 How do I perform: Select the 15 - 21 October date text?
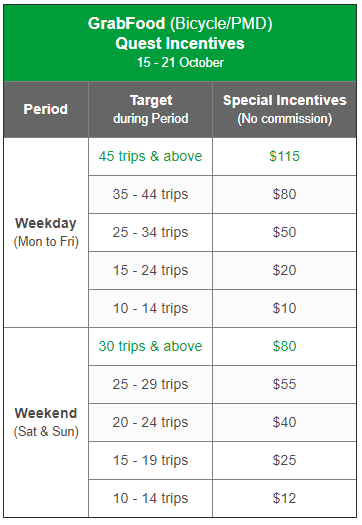180,63
